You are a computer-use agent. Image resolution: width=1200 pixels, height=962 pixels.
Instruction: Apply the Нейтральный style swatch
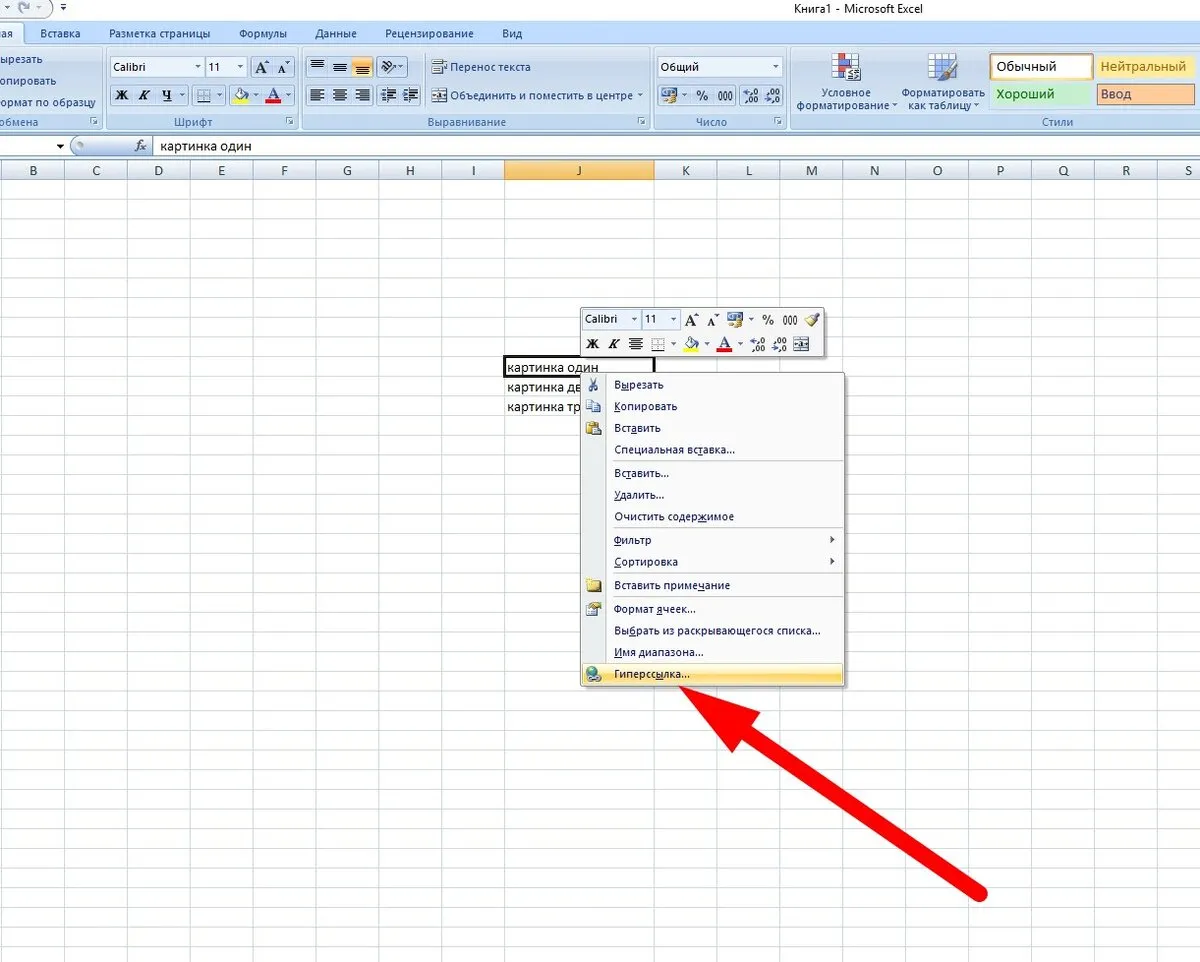pos(1144,67)
